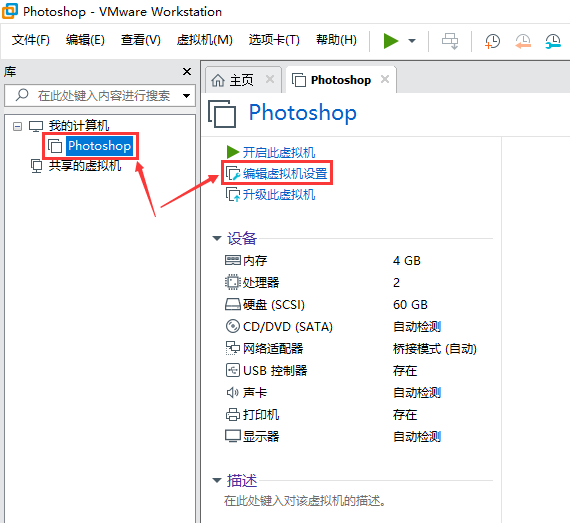This screenshot has width=570, height=523.
Task: Click the home icon on 主页 tab
Action: coord(218,80)
